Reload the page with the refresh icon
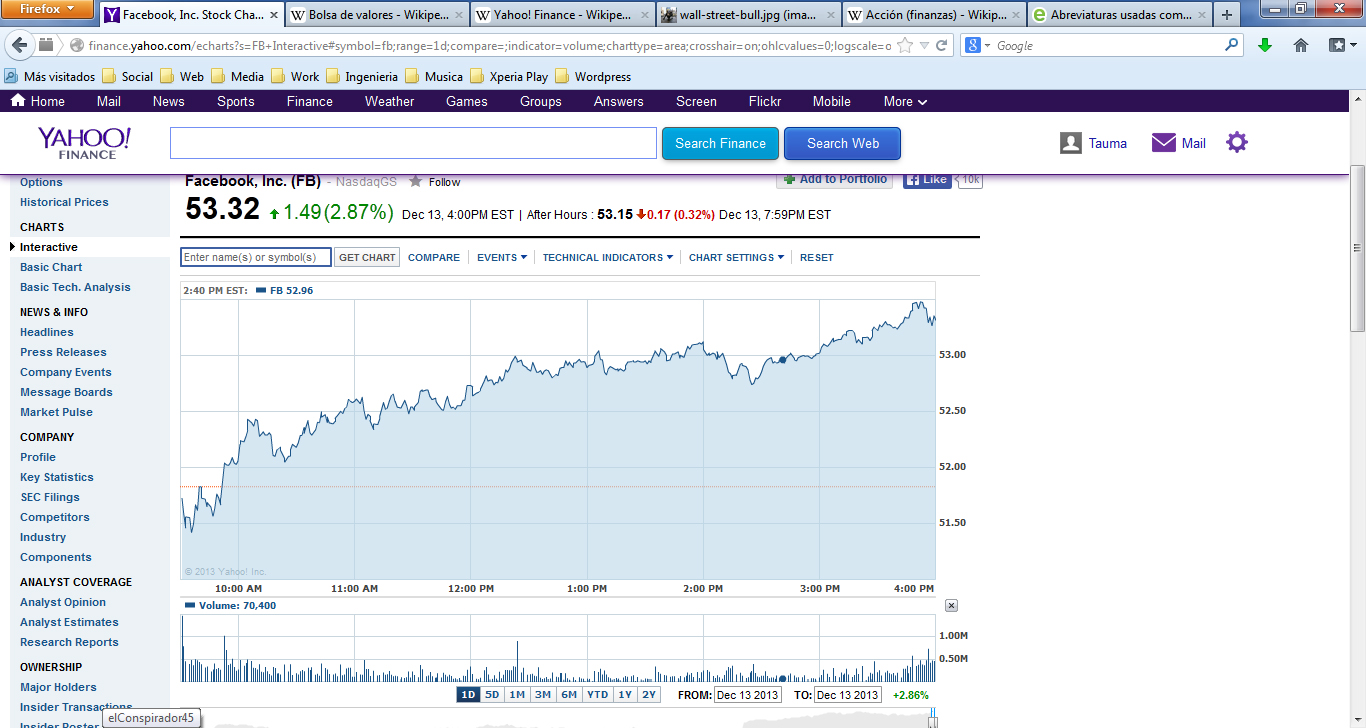 (941, 46)
